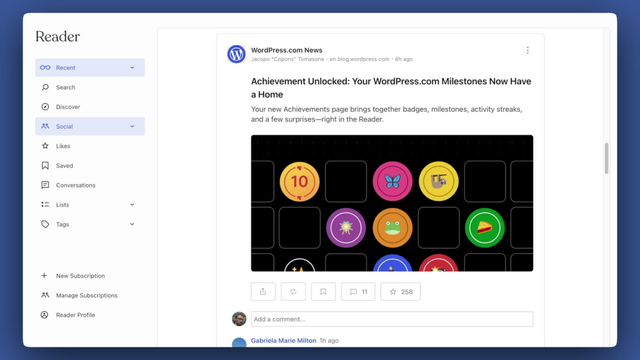Select Recent in the sidebar

coord(90,67)
